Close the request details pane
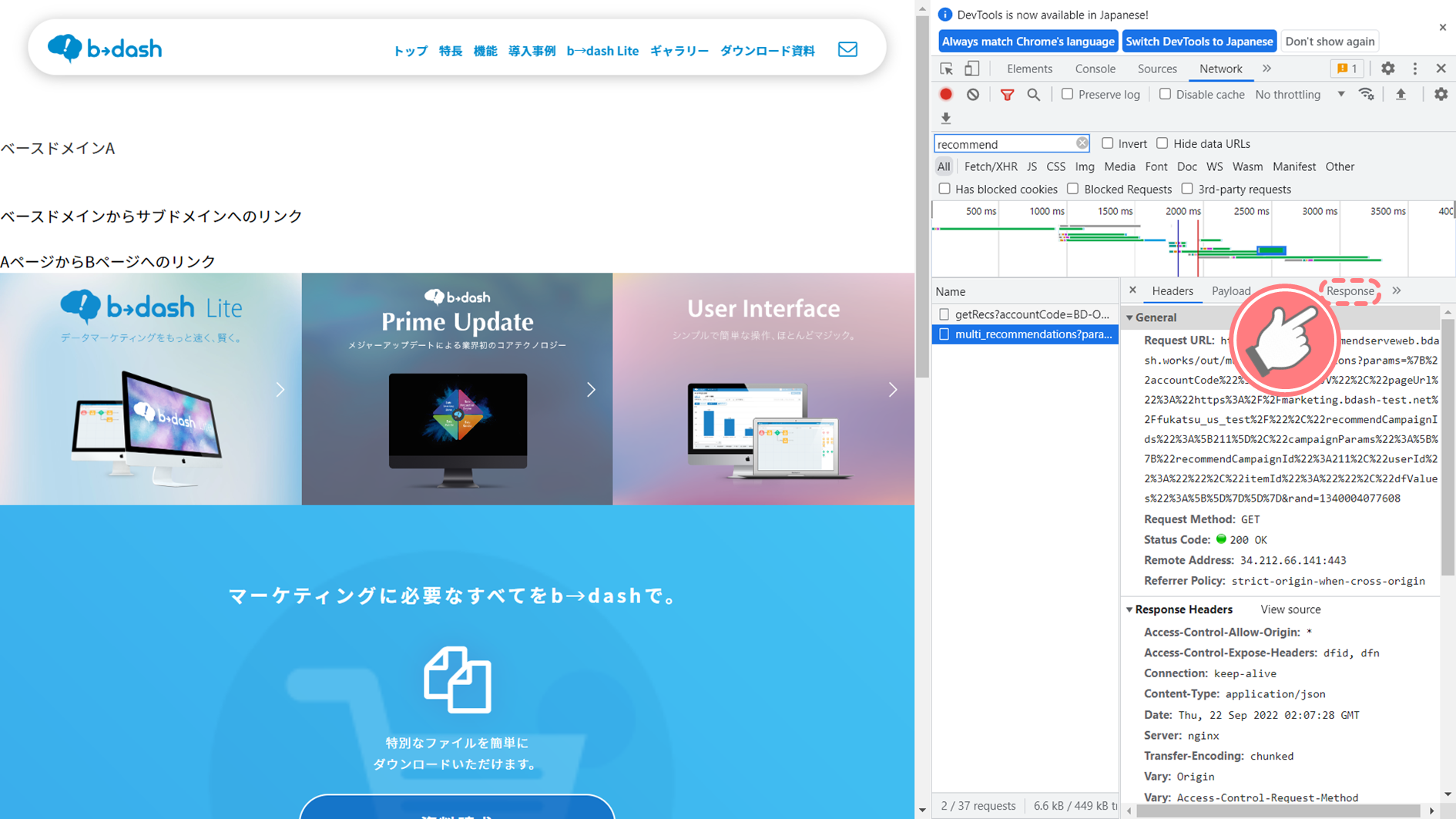Screen dimensions: 1456x819 [x=1132, y=290]
